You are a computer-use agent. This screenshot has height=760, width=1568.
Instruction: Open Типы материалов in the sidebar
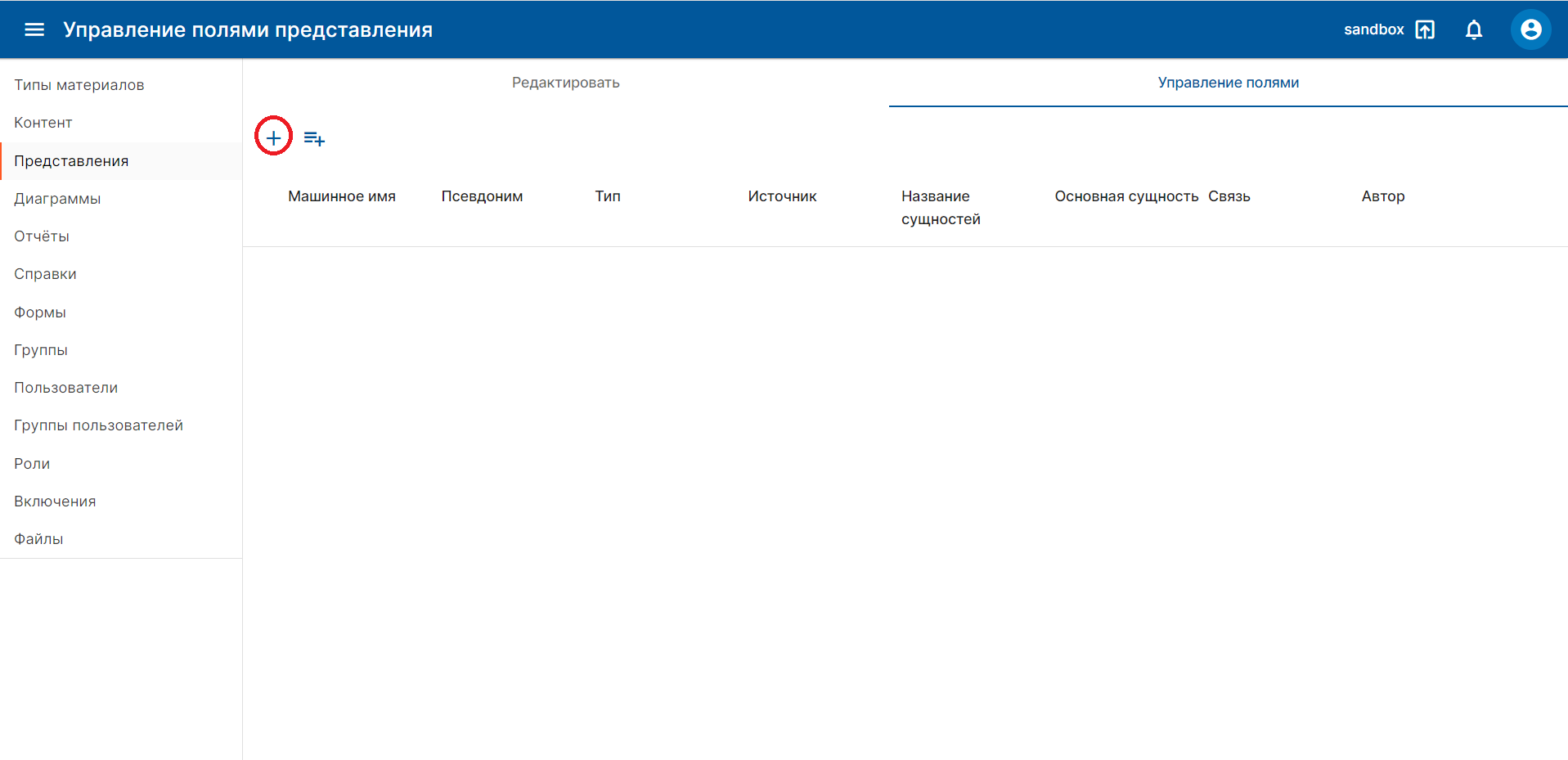tap(79, 85)
